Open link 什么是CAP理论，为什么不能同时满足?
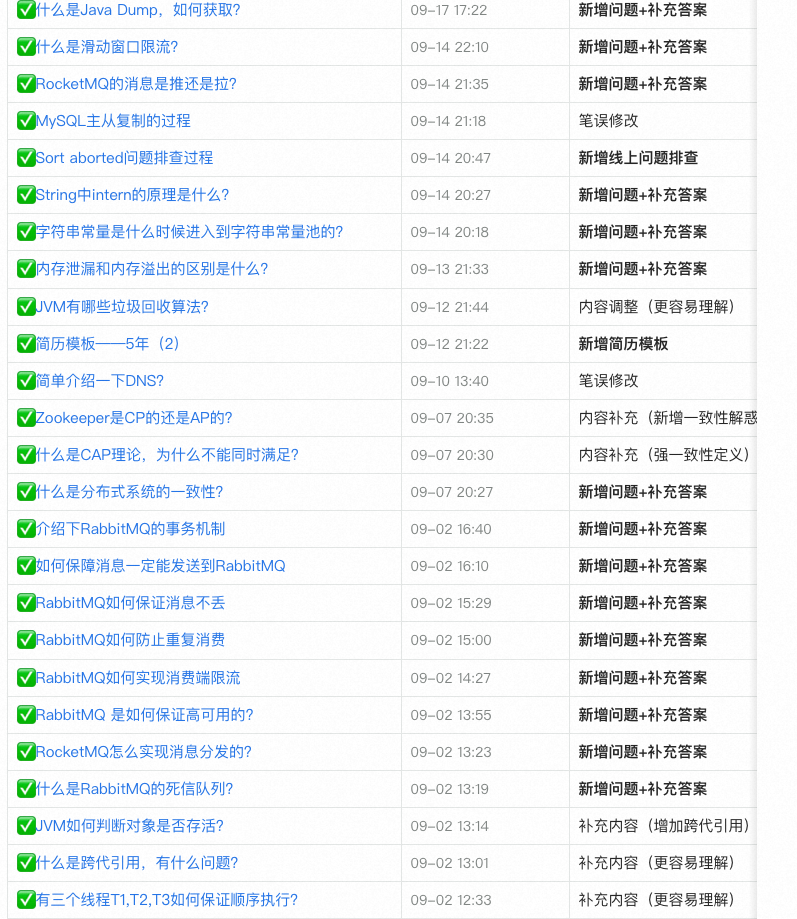The height and width of the screenshot is (919, 797). [167, 455]
